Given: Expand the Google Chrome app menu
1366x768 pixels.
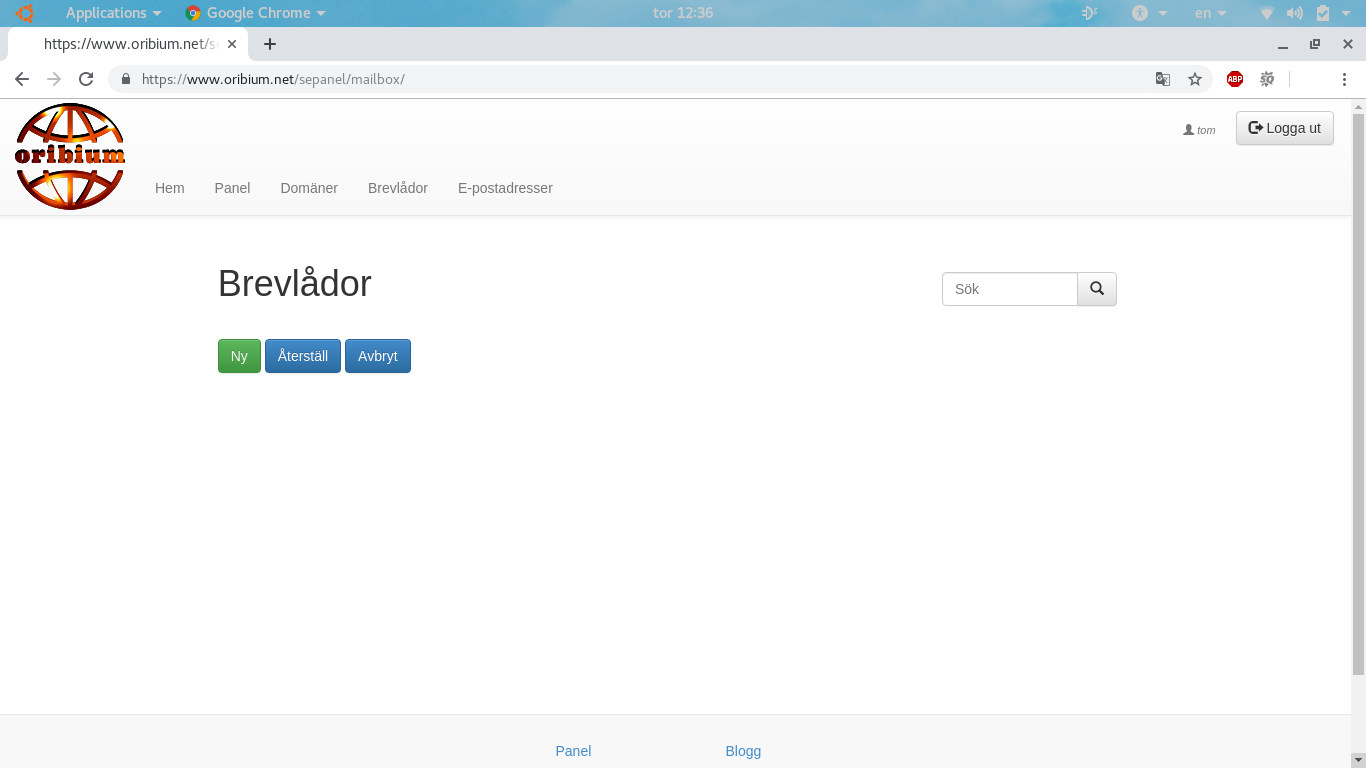Looking at the screenshot, I should 256,13.
